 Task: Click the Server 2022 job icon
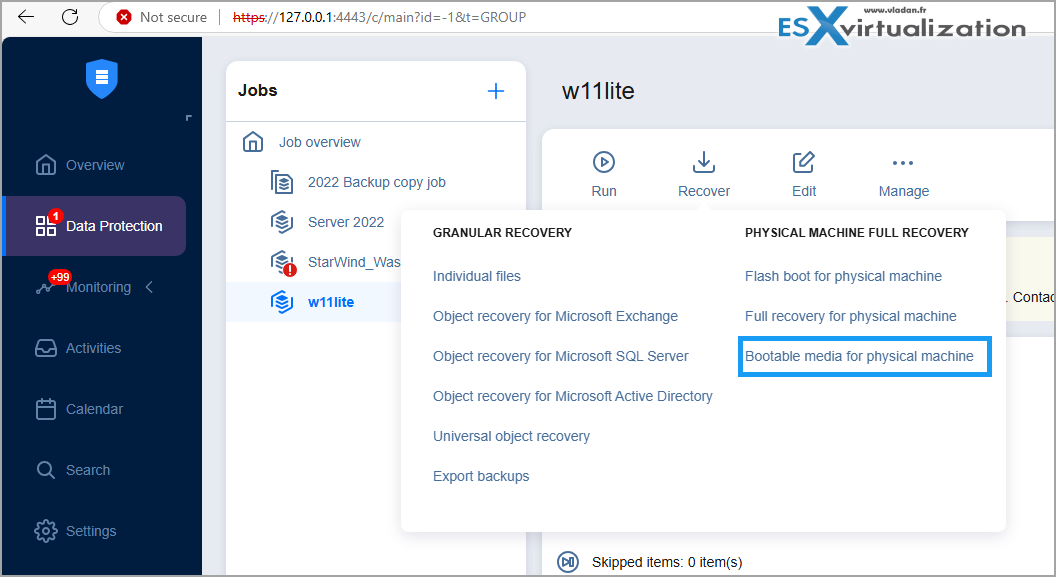282,222
